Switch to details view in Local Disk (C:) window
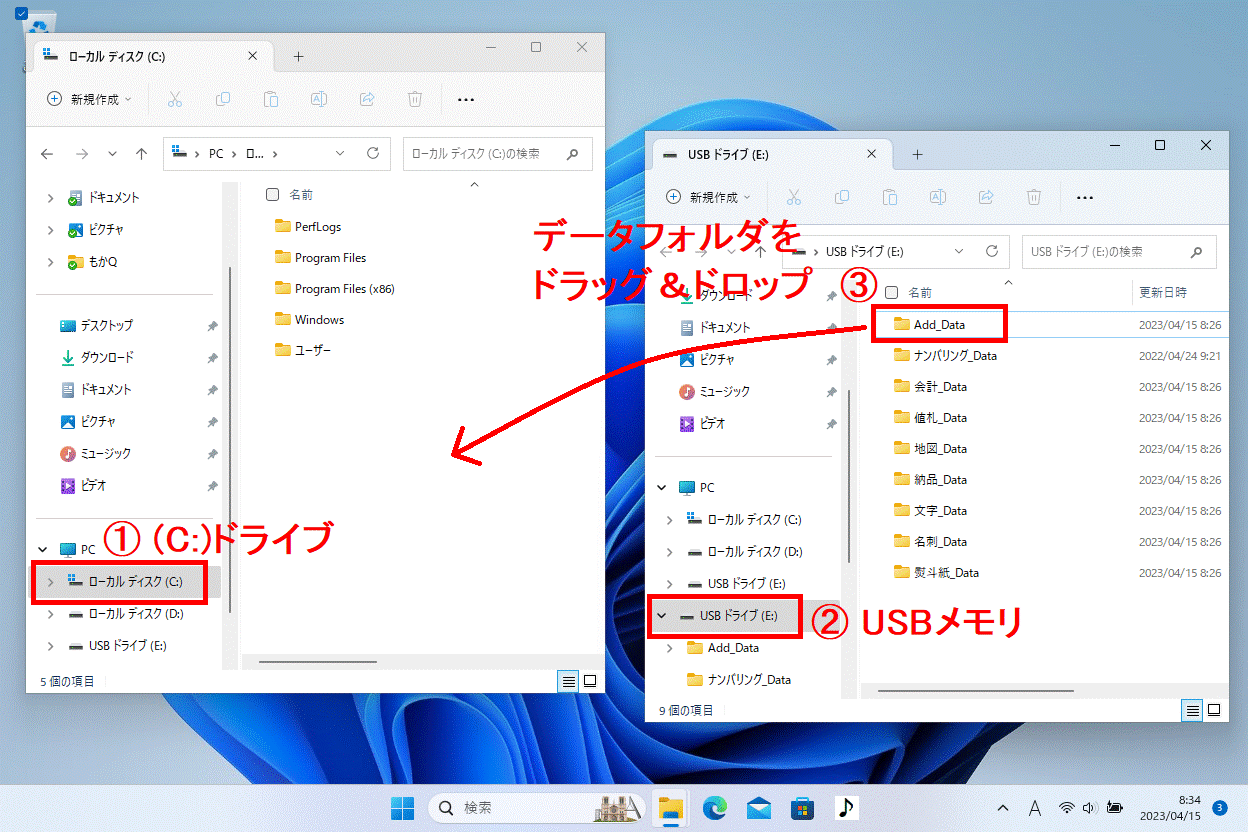1248x832 pixels. click(568, 681)
